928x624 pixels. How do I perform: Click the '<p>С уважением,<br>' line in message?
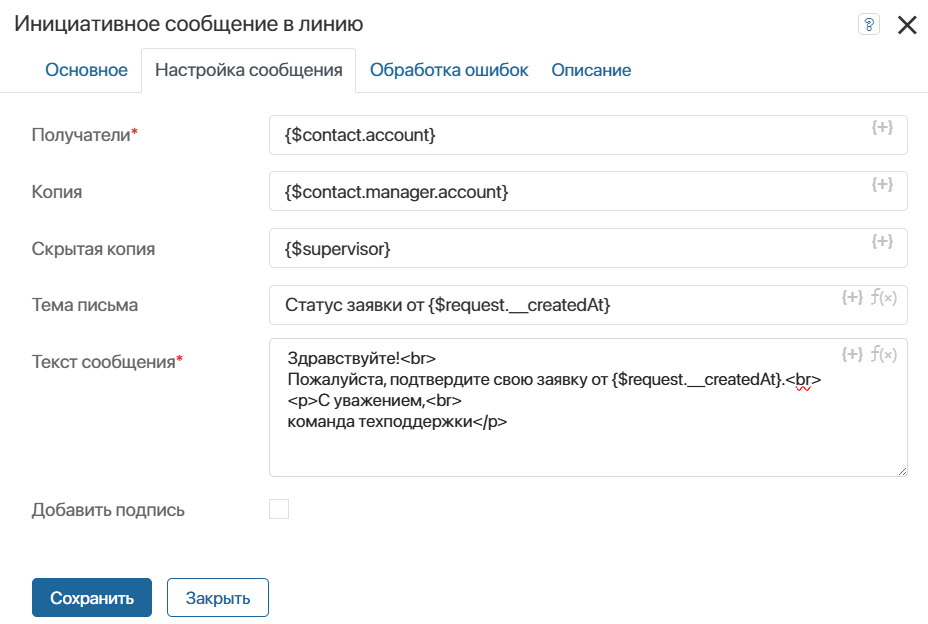pyautogui.click(x=375, y=401)
